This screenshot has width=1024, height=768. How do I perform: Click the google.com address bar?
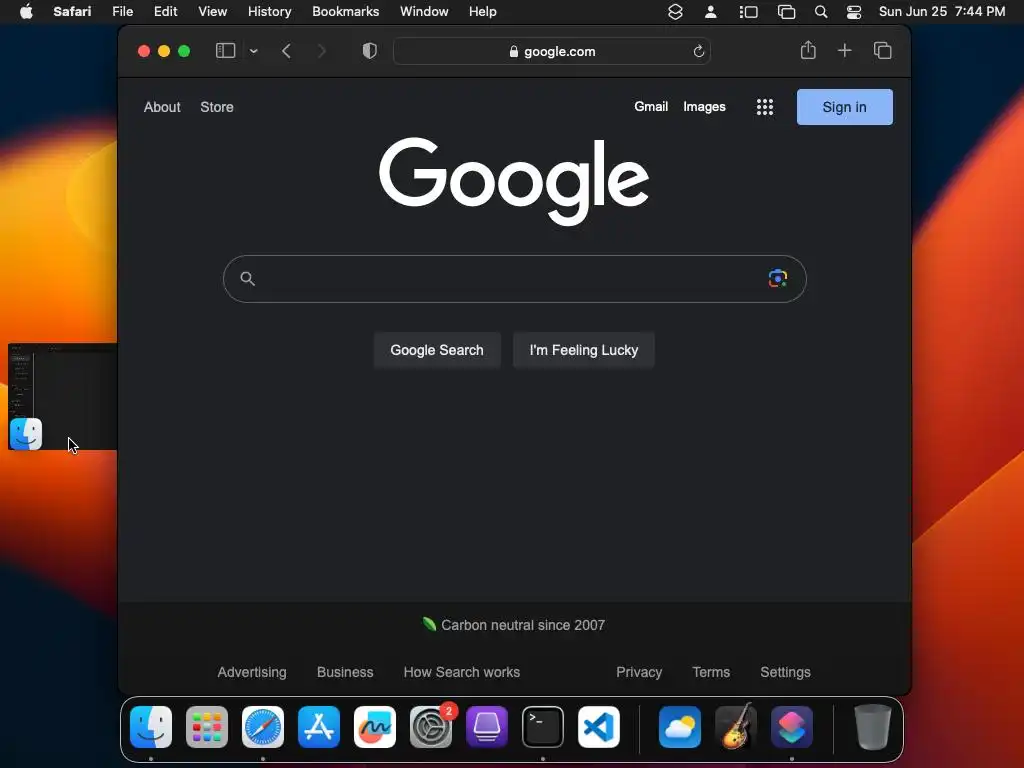pos(552,51)
